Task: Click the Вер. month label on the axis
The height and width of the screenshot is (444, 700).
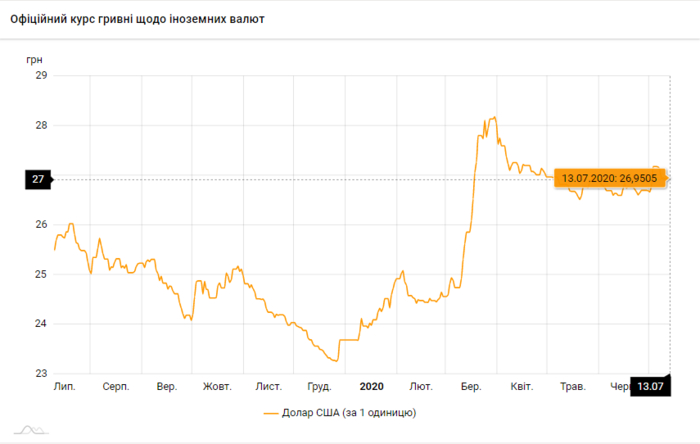Action: [x=167, y=386]
